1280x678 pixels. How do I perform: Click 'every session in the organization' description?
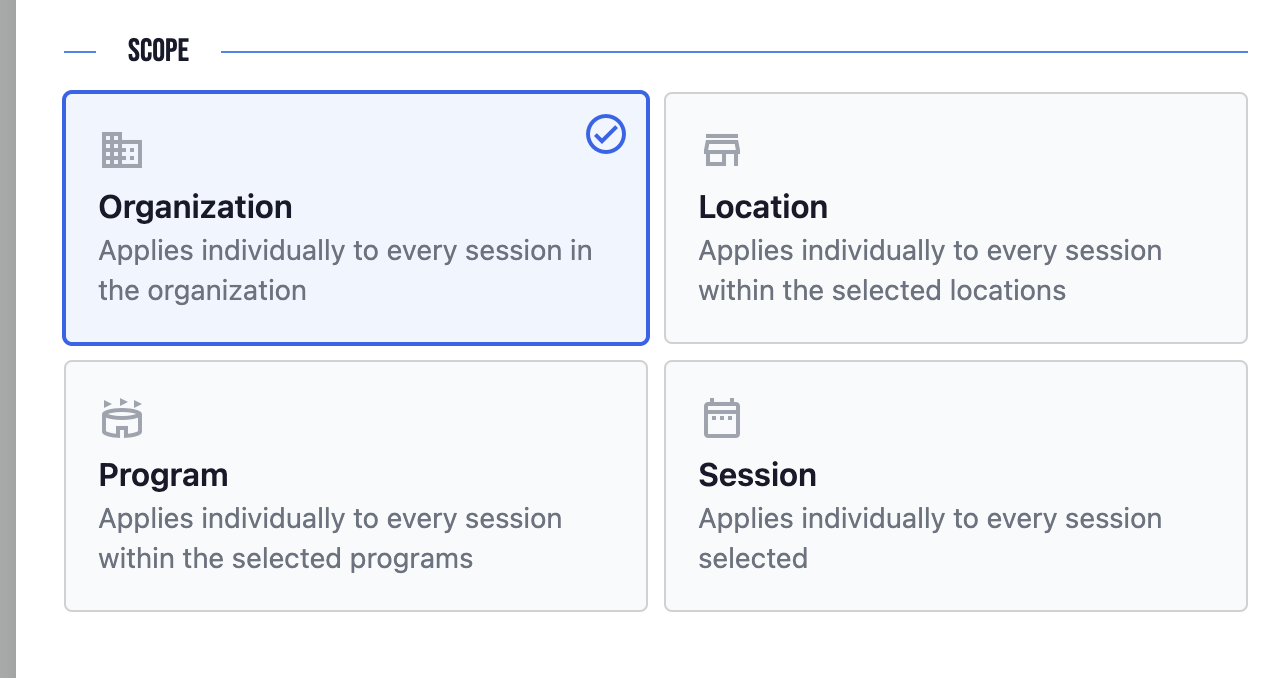[345, 270]
